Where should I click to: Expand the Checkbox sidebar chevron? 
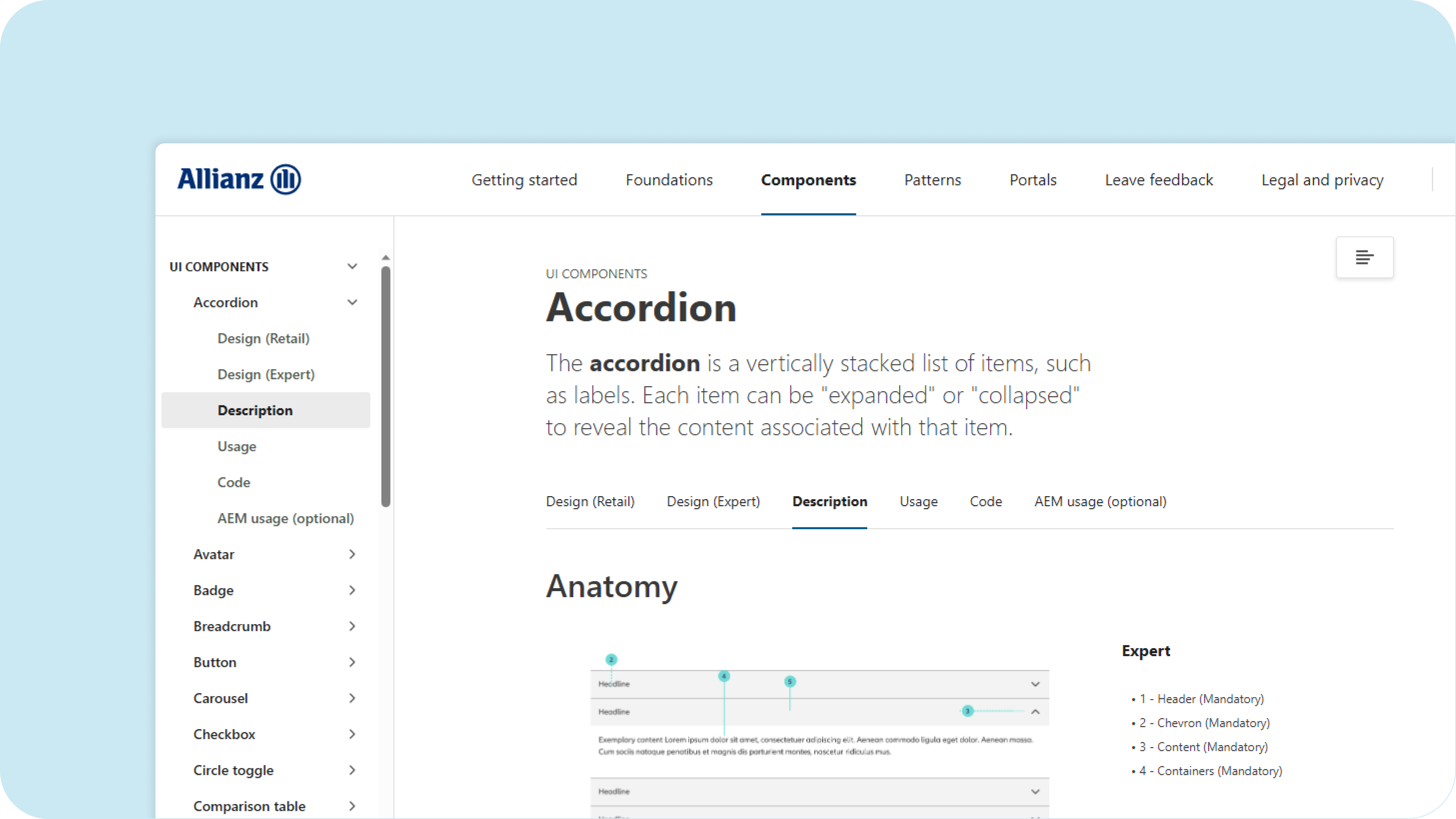(352, 734)
